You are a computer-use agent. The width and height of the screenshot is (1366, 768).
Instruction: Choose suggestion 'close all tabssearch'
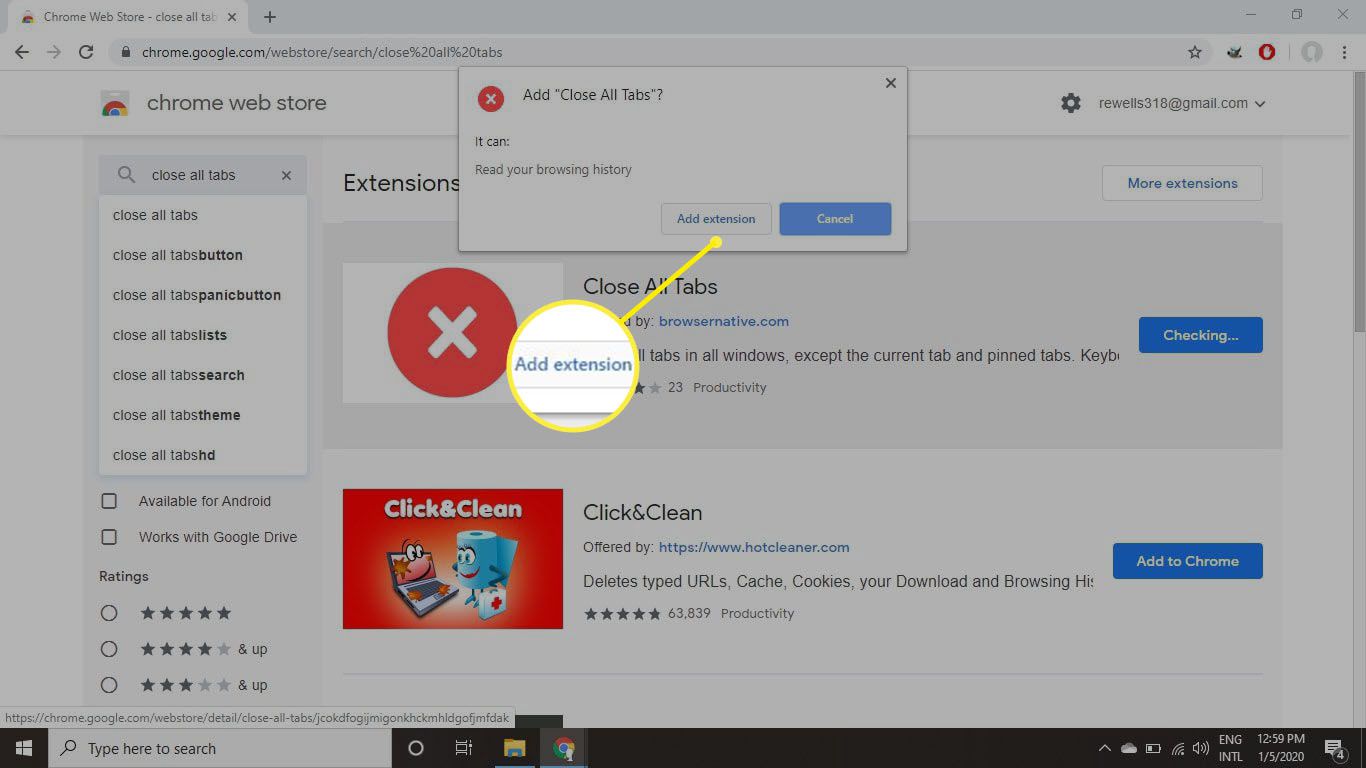(x=203, y=375)
